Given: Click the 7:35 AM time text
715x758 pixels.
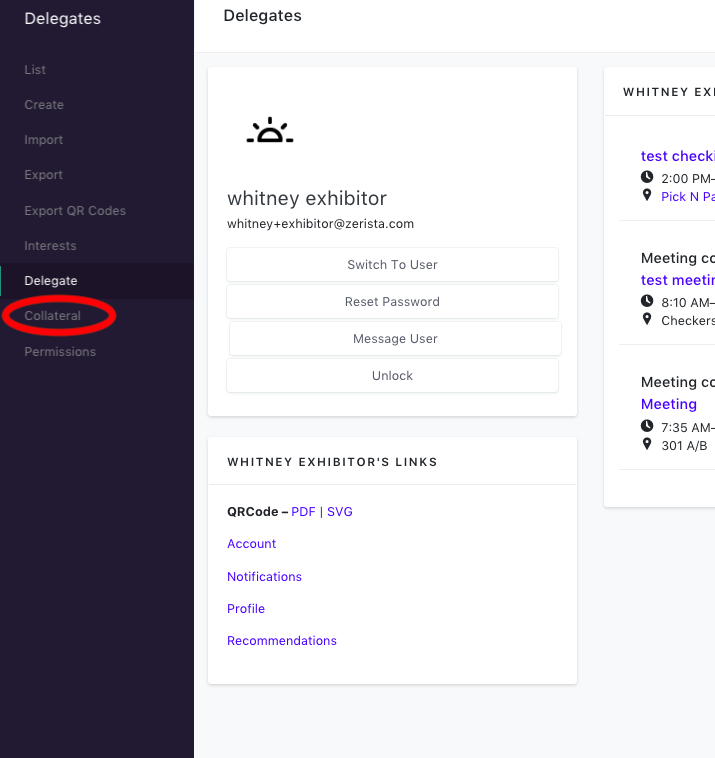Looking at the screenshot, I should coord(688,428).
